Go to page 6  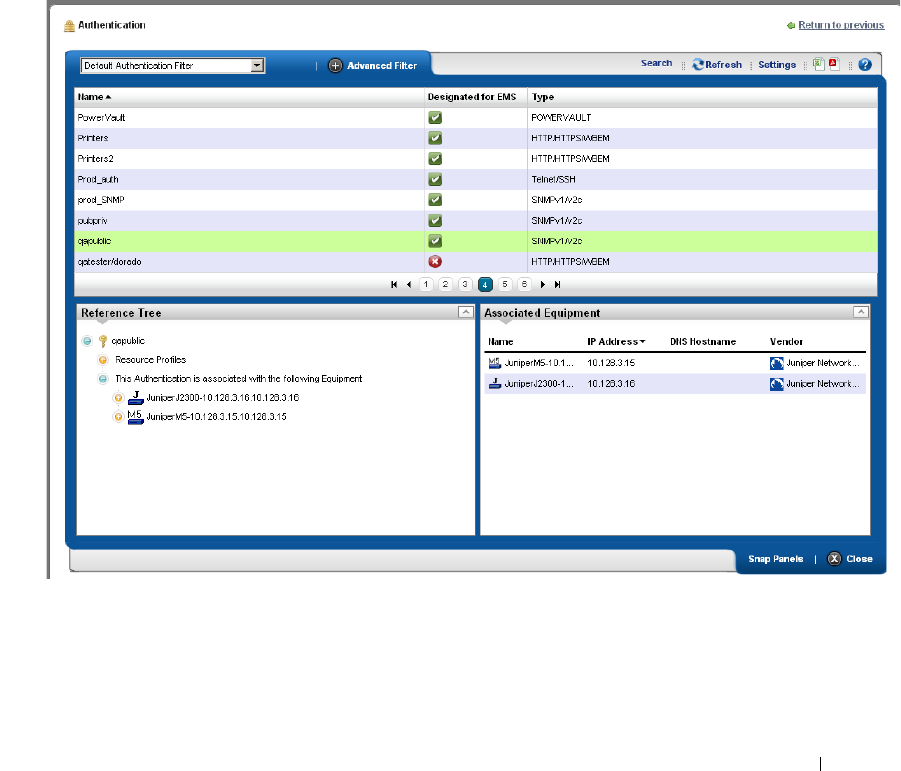(x=524, y=284)
